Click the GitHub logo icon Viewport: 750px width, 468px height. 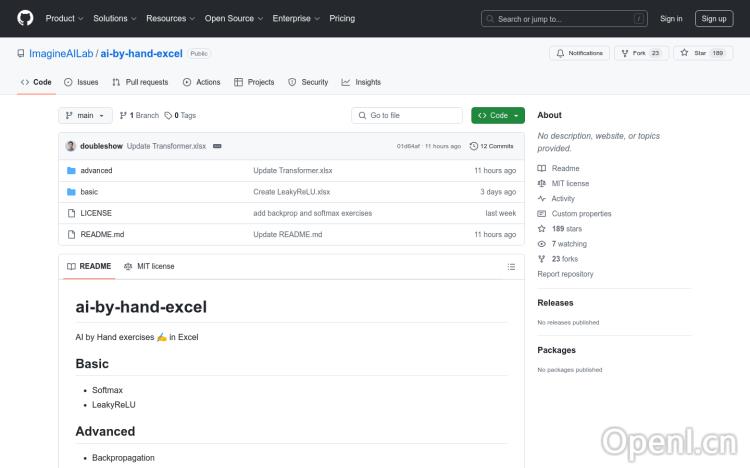[25, 18]
